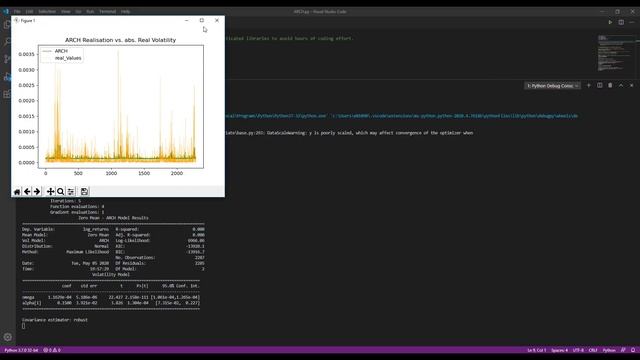The height and width of the screenshot is (360, 640).
Task: Open the Extensions view
Action: click(7, 94)
